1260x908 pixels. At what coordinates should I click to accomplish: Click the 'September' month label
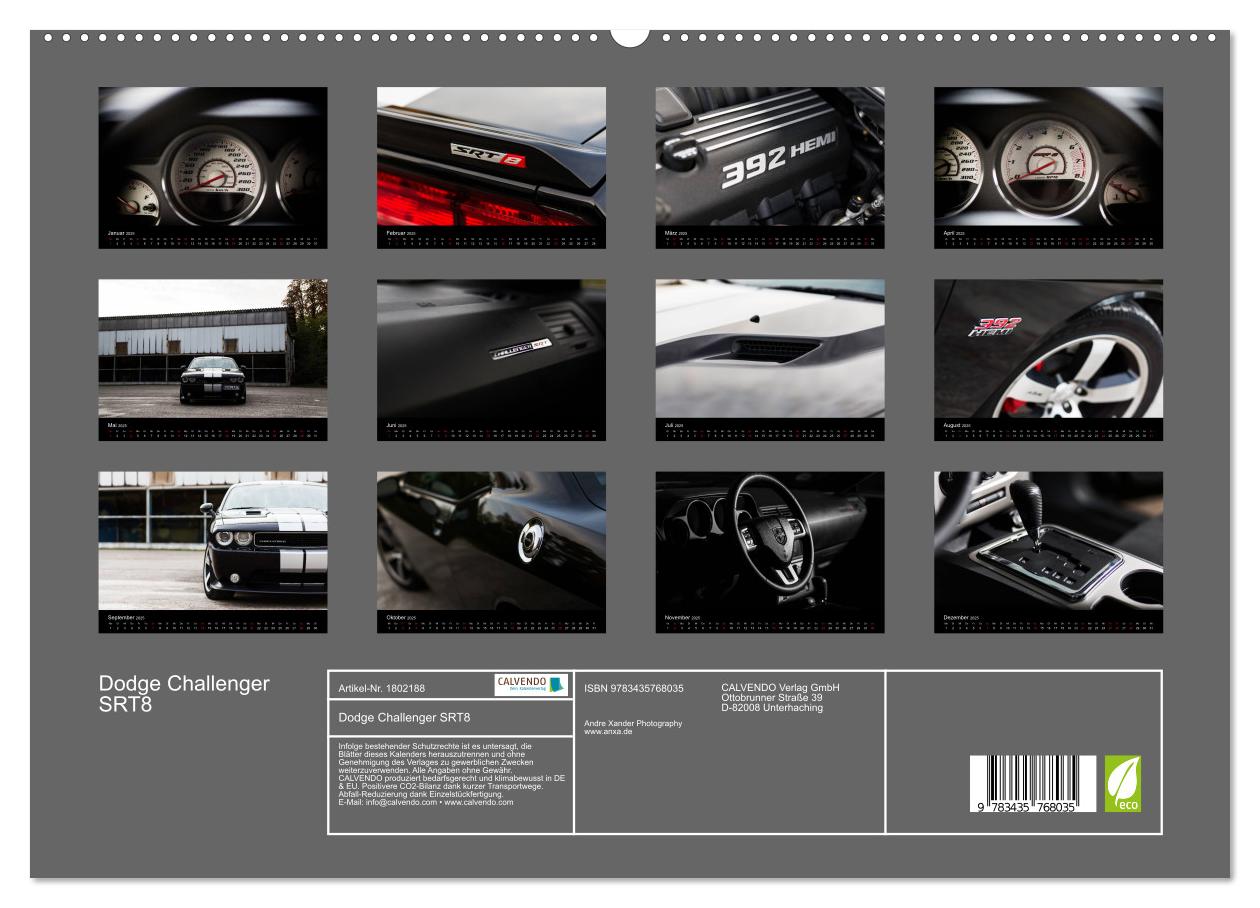120,617
